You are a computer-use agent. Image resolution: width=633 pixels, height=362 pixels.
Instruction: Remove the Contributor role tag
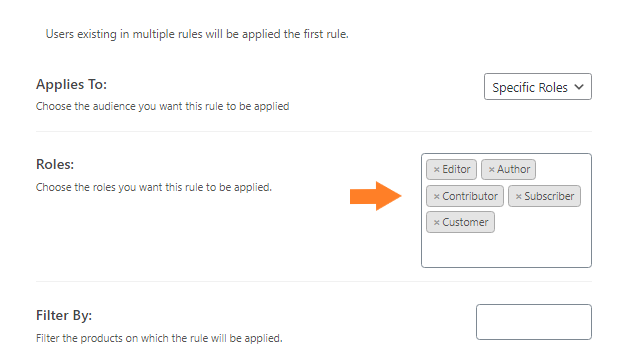436,197
